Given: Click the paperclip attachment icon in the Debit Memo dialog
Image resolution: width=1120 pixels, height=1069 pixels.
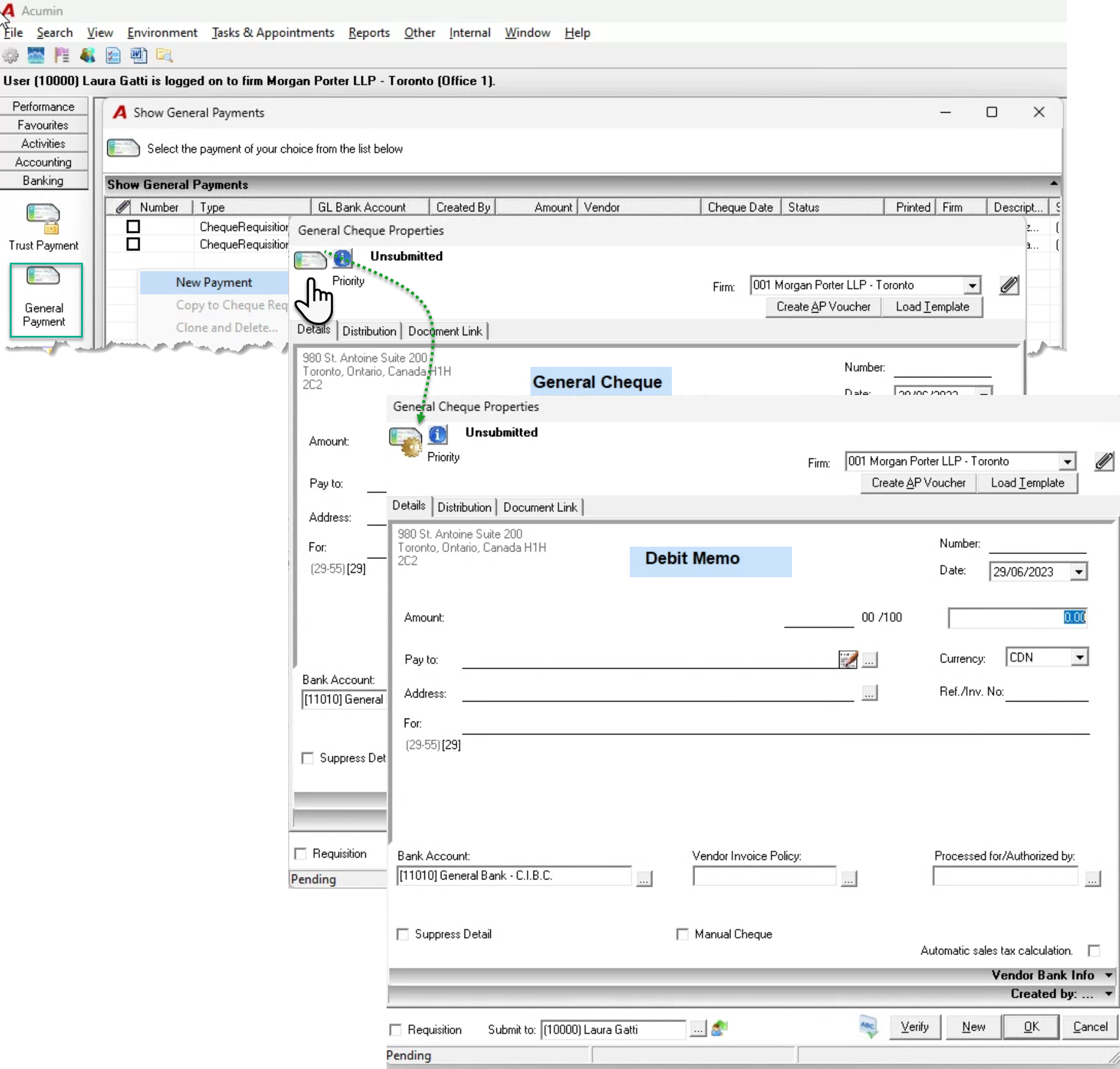Looking at the screenshot, I should coord(1104,461).
